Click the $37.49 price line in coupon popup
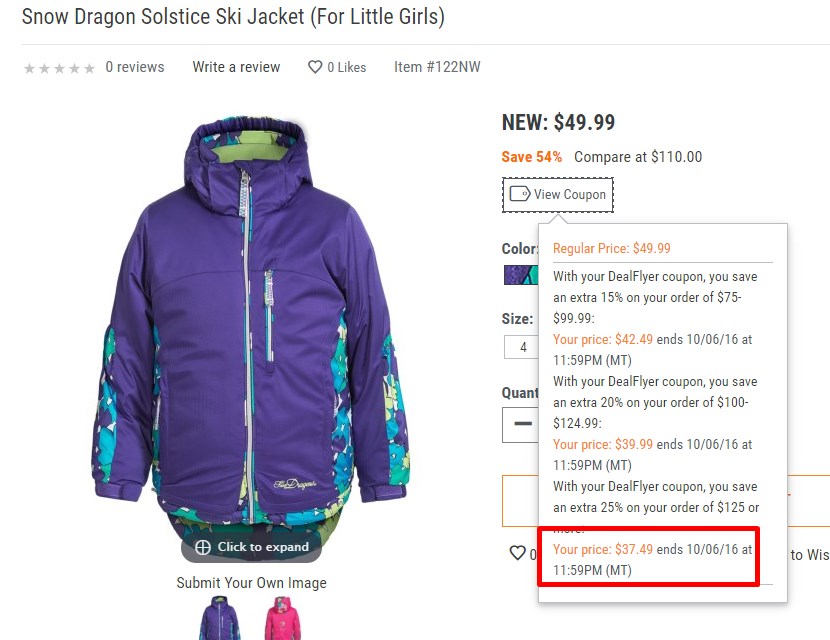This screenshot has height=640, width=830. click(652, 560)
